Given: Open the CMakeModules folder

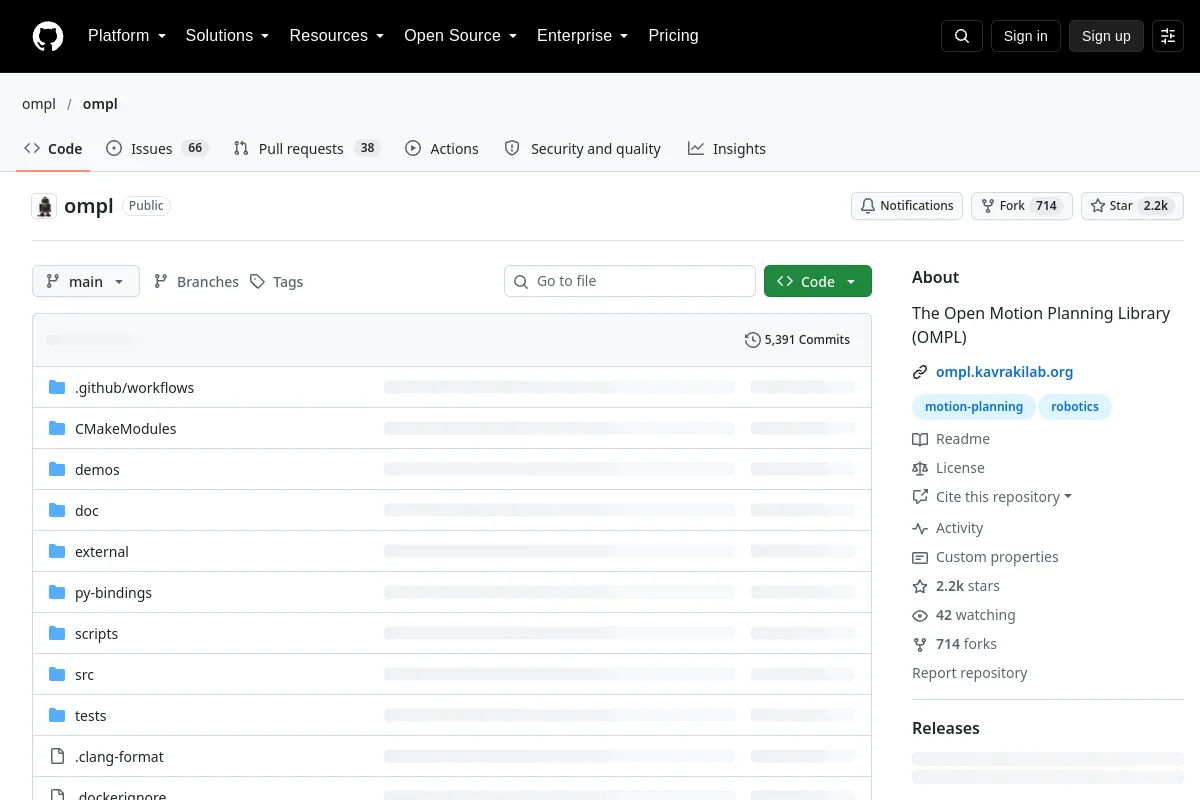Looking at the screenshot, I should [125, 428].
